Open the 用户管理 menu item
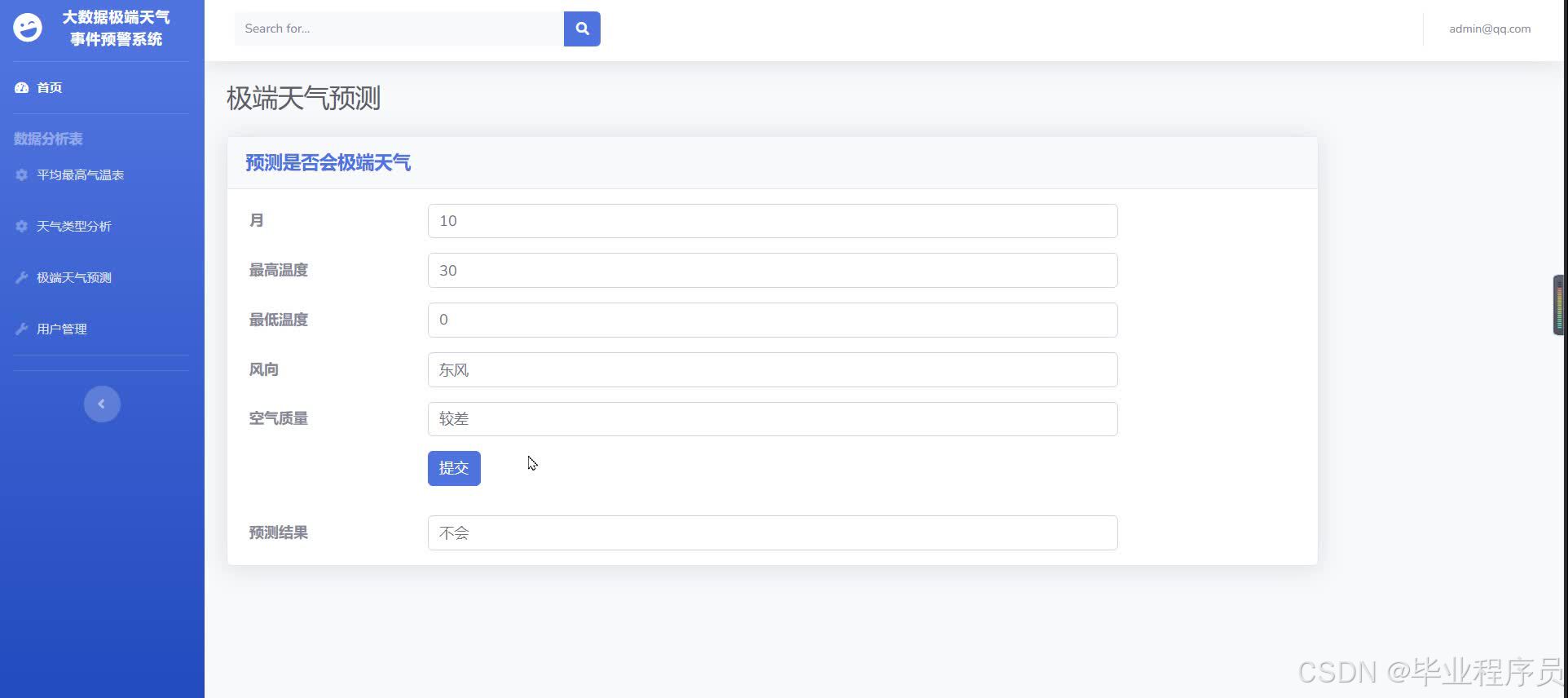 [x=61, y=329]
